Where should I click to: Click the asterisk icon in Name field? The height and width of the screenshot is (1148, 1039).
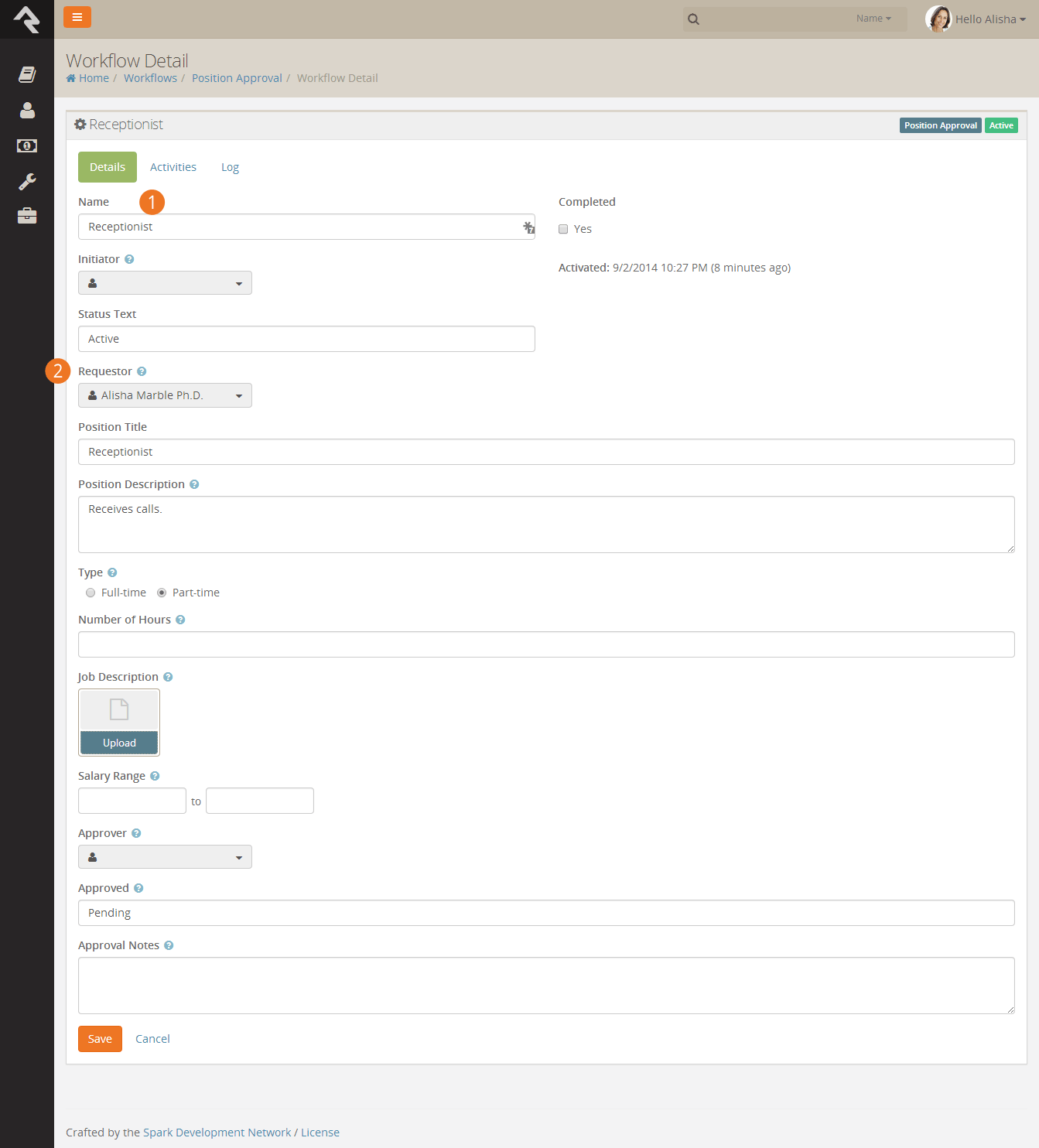pyautogui.click(x=528, y=227)
